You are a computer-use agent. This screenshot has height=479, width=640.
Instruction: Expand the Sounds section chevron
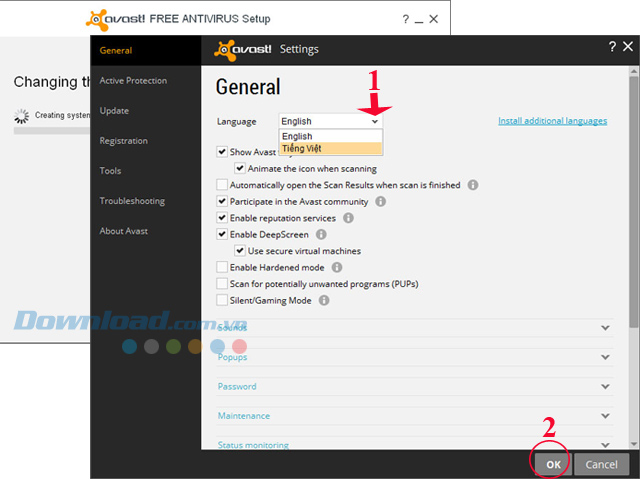click(x=605, y=328)
